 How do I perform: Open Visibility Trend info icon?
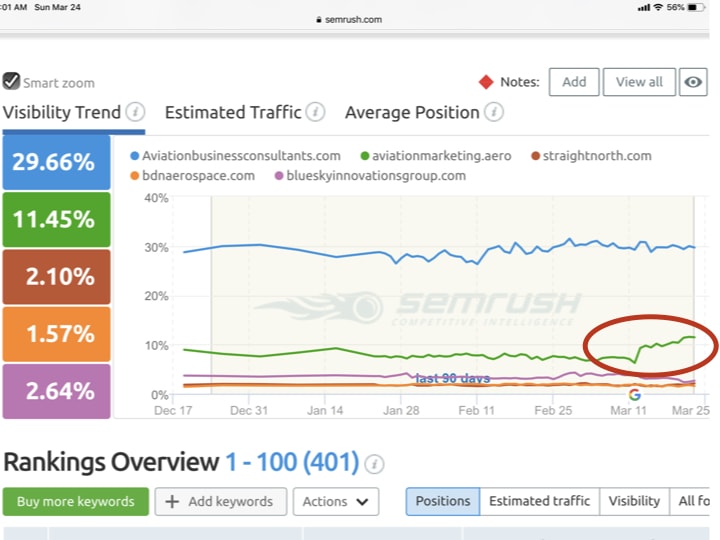pos(135,112)
